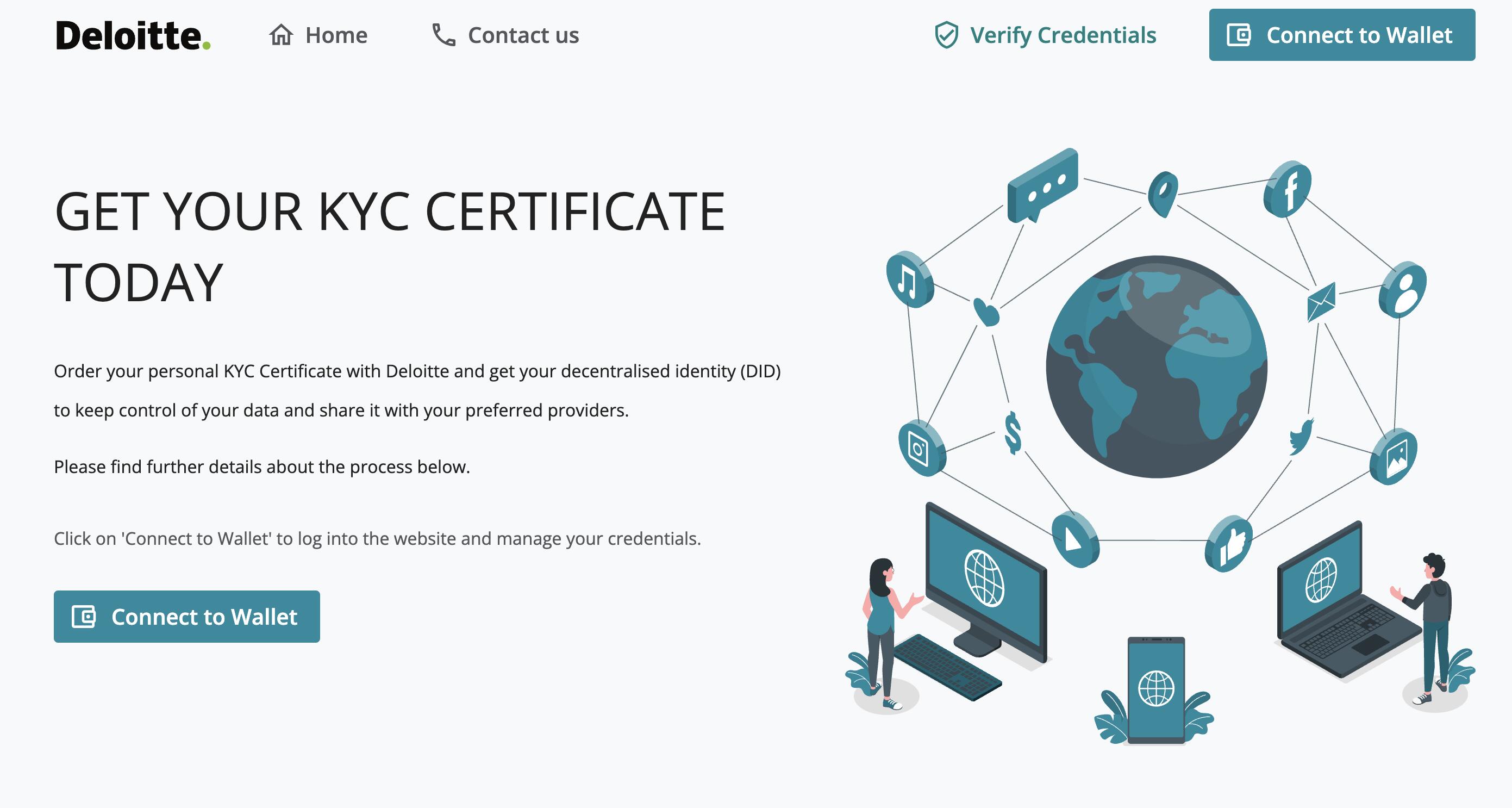1512x808 pixels.
Task: Click 'Please find further details' sentence
Action: pos(262,467)
